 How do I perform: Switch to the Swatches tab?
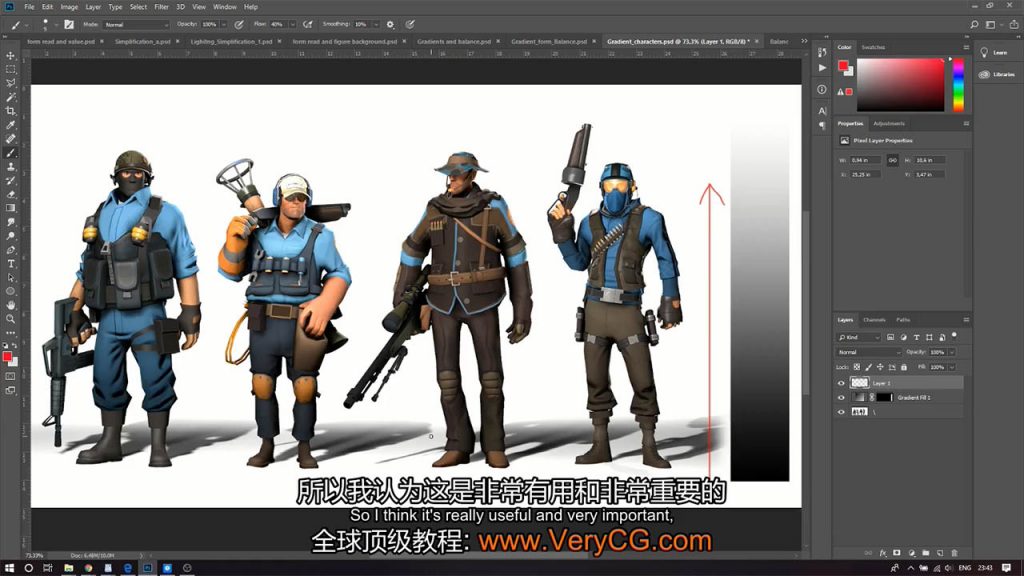pyautogui.click(x=872, y=47)
